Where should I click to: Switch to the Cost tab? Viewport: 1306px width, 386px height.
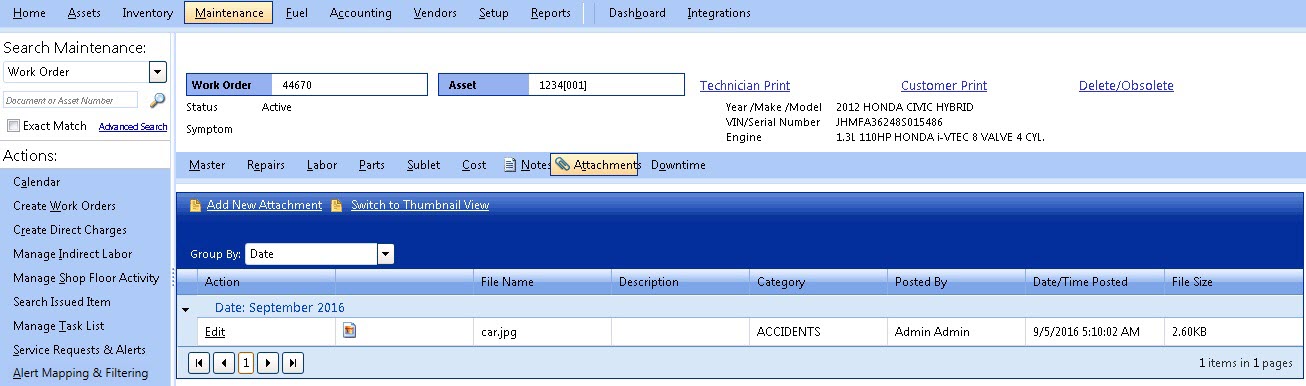coord(474,165)
